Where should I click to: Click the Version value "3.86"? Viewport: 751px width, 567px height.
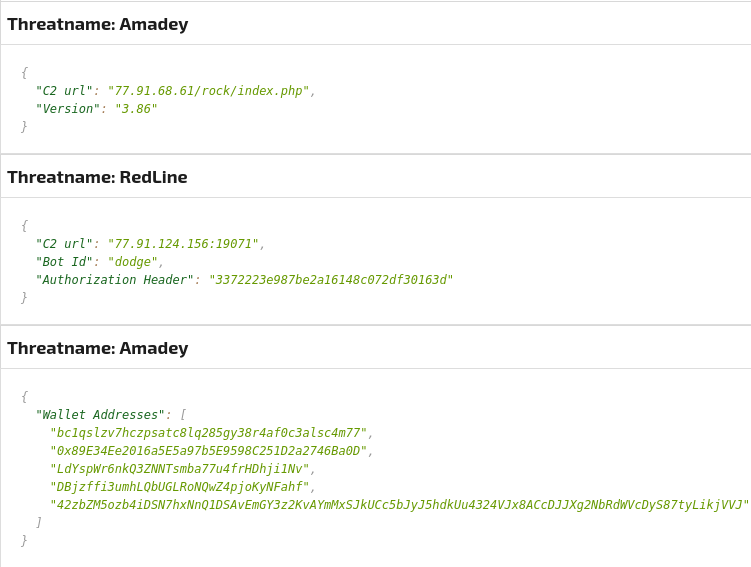(136, 109)
